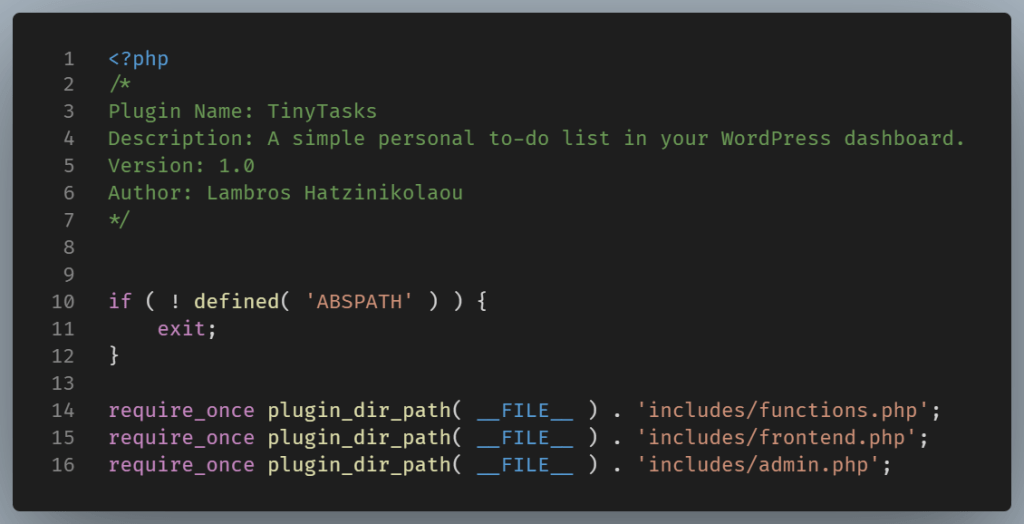Click the '__FILE__' constant on line 15
1024x524 pixels.
tap(525, 438)
